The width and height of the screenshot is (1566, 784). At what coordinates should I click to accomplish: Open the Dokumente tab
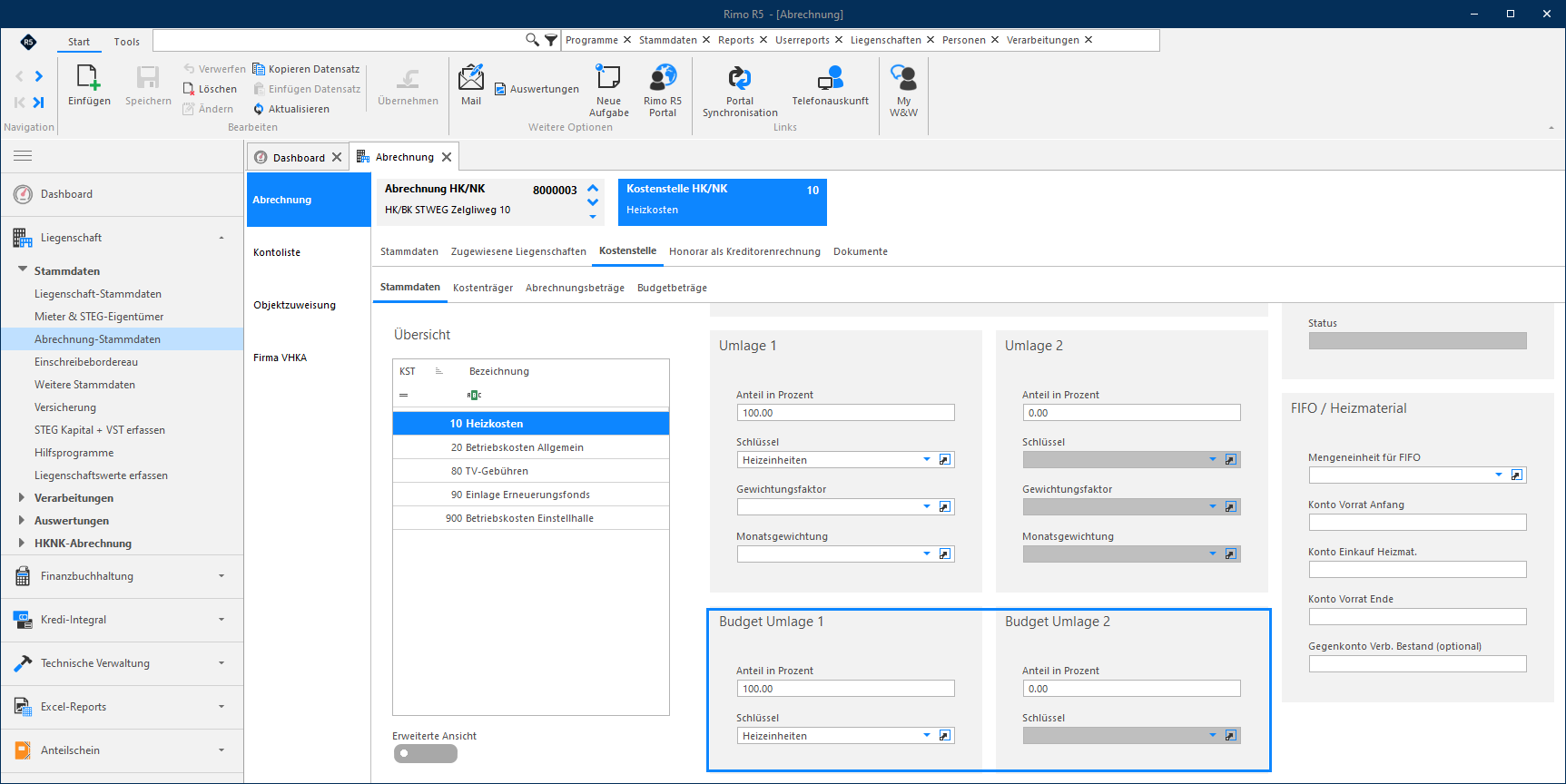coord(861,251)
